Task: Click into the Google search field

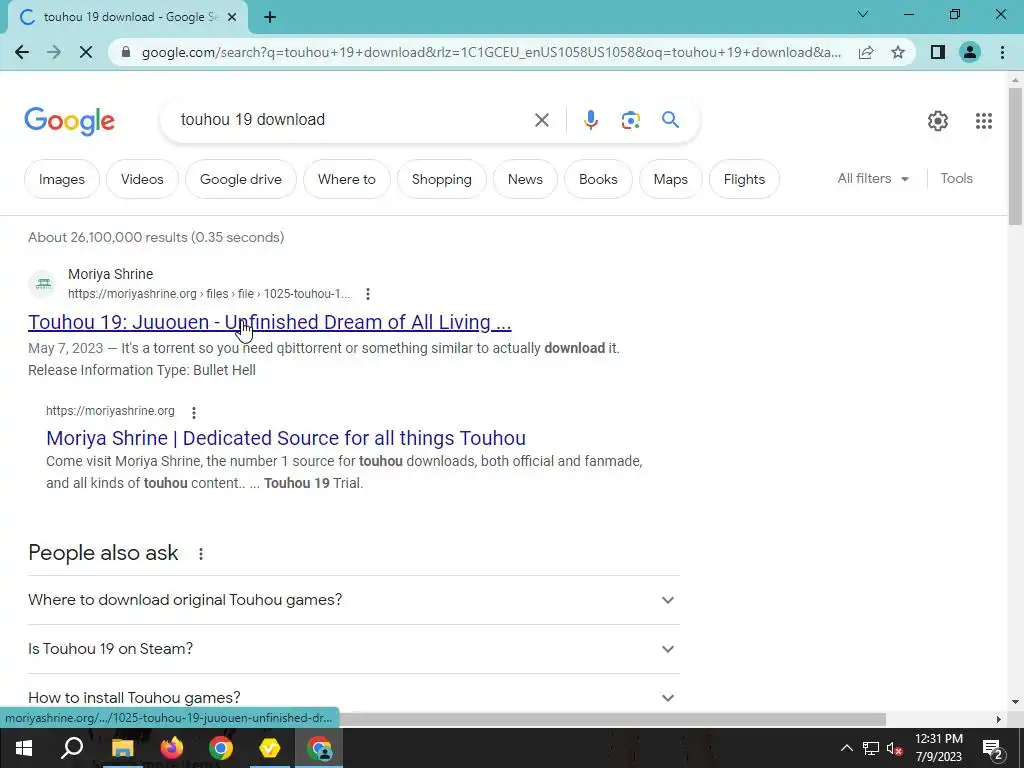Action: (353, 120)
